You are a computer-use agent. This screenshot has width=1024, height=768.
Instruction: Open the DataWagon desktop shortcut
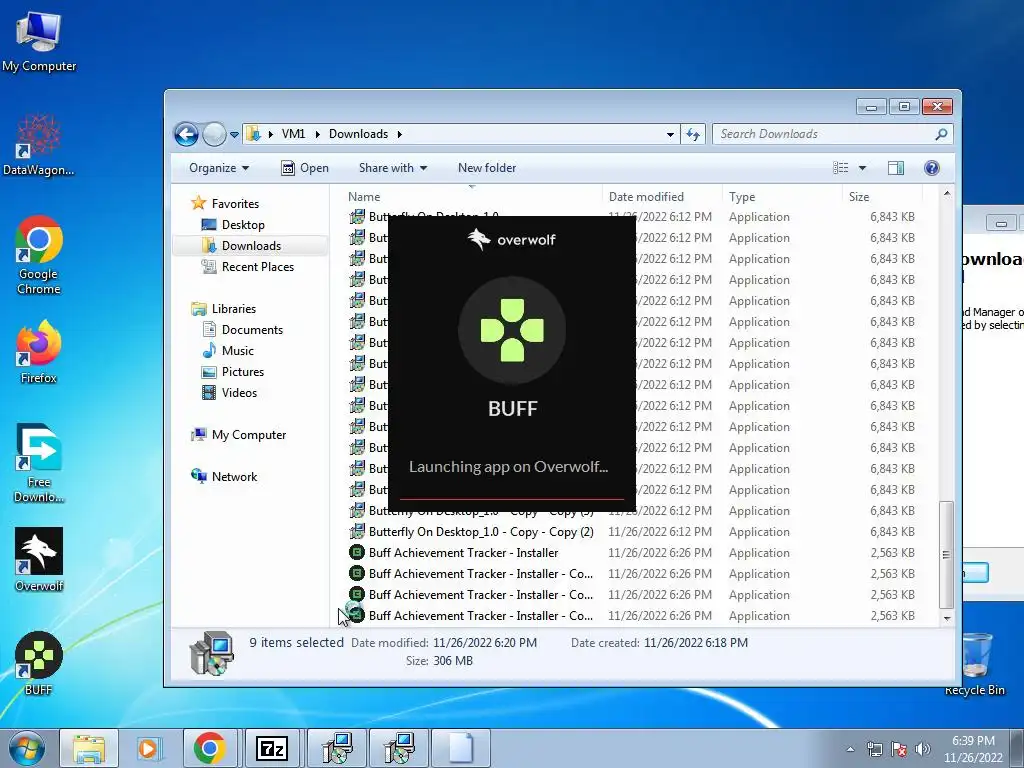[39, 144]
